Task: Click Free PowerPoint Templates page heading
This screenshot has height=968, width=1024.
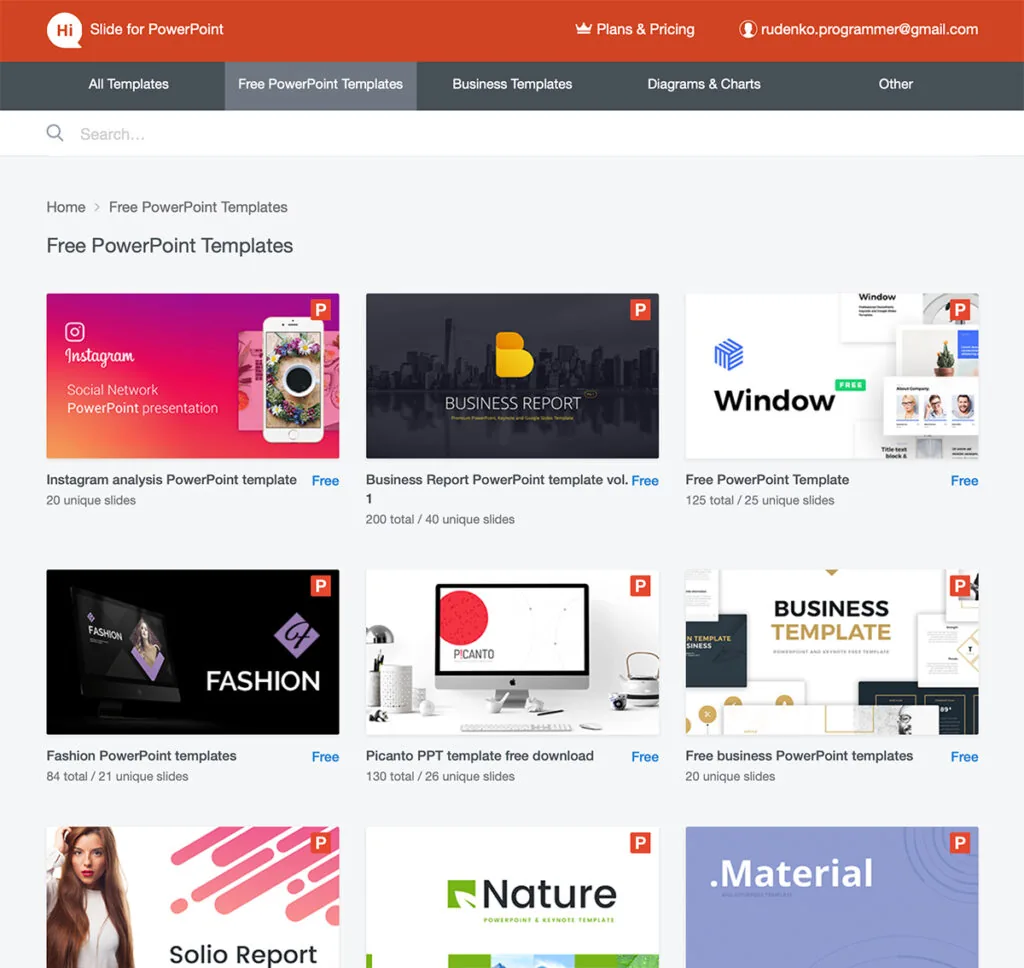Action: 170,246
